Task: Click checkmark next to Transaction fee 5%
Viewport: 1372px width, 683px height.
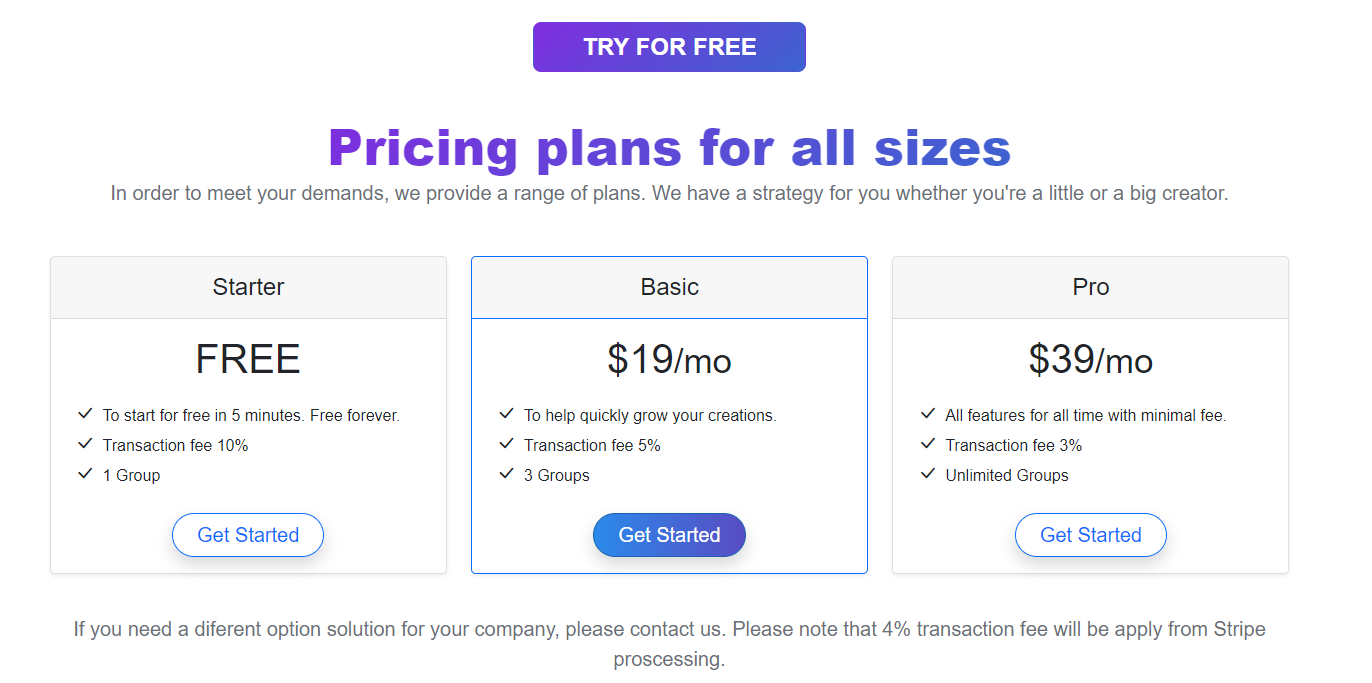Action: coord(506,444)
